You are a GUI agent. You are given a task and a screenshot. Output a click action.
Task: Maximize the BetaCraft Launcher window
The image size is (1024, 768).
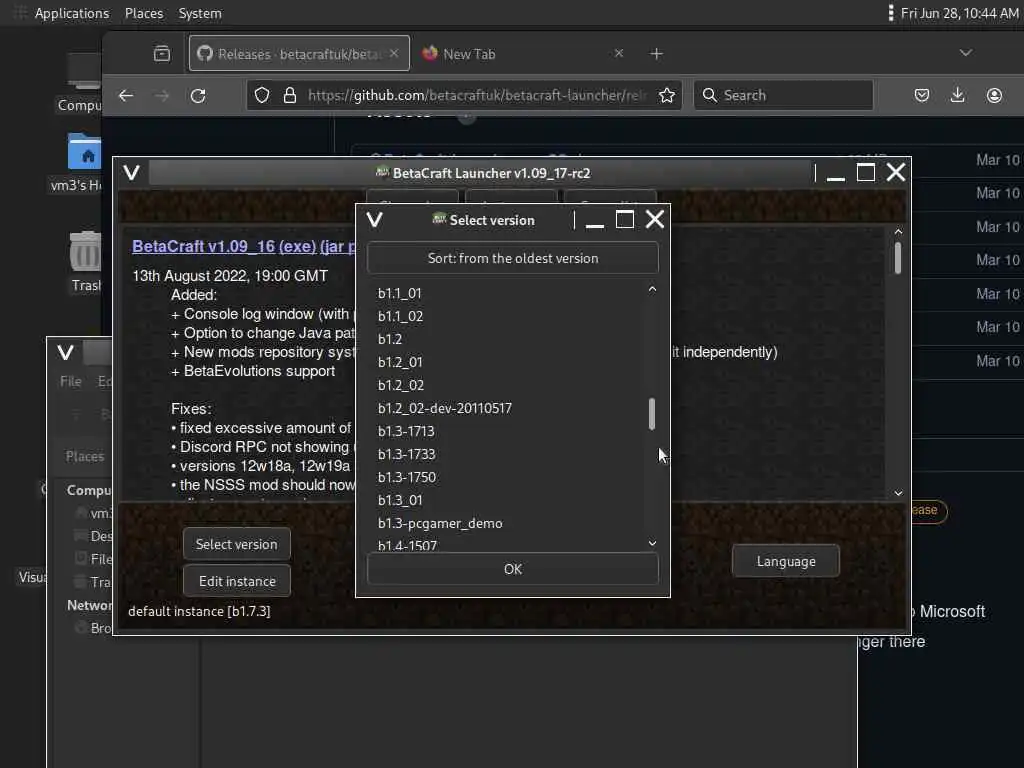click(x=866, y=172)
